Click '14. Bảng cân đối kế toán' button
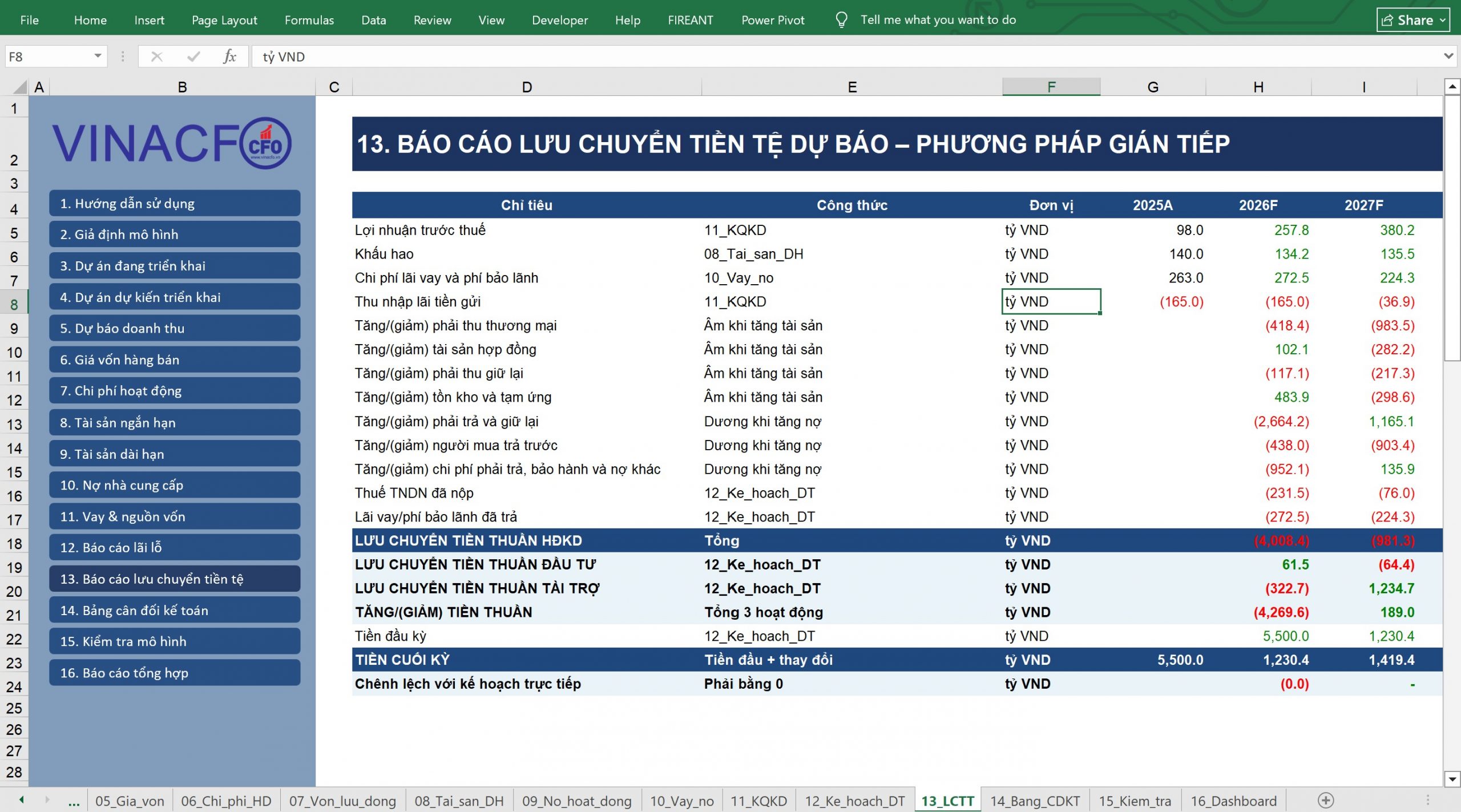1461x812 pixels. 175,610
